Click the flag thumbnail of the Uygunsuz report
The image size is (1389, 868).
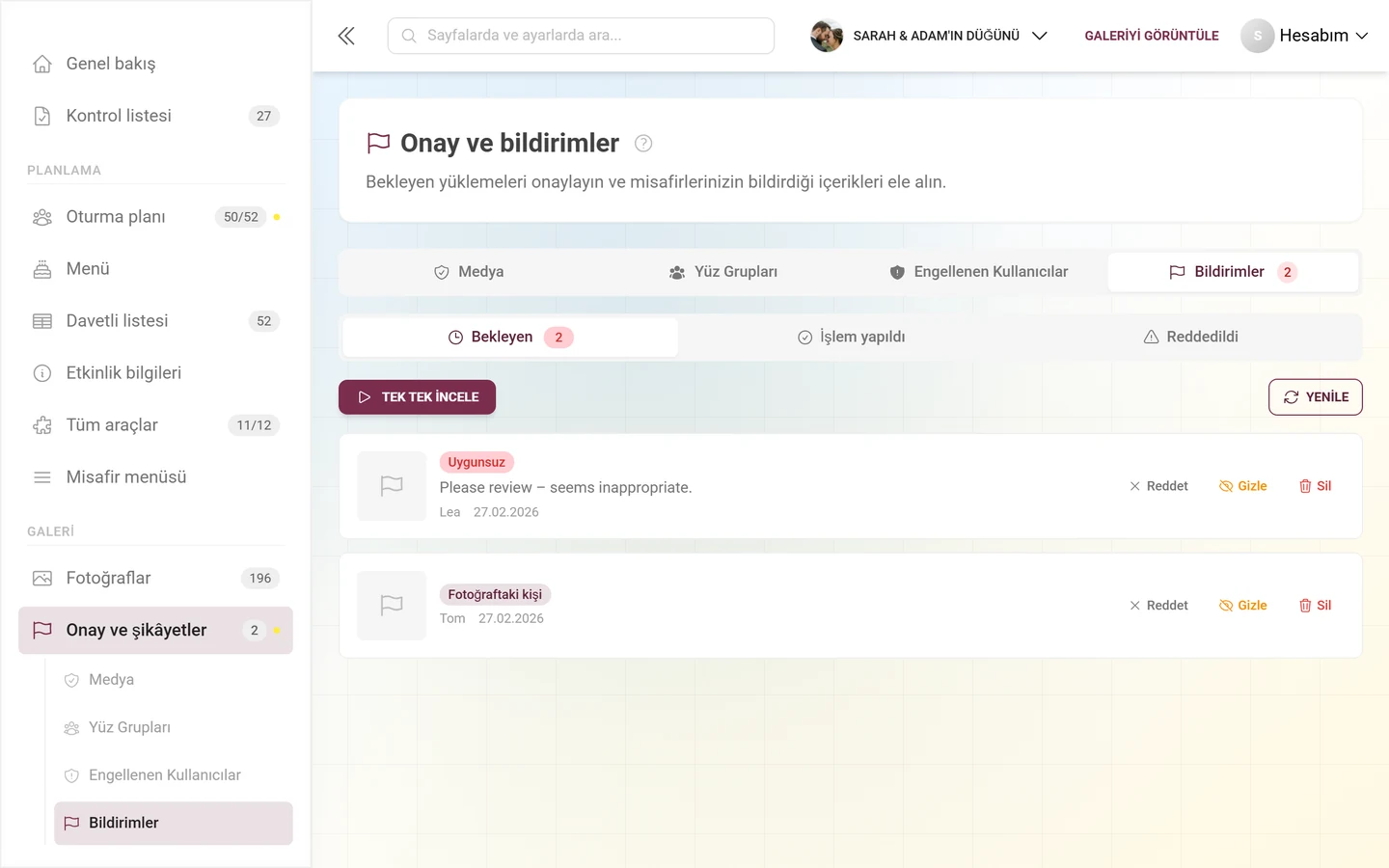pos(392,486)
